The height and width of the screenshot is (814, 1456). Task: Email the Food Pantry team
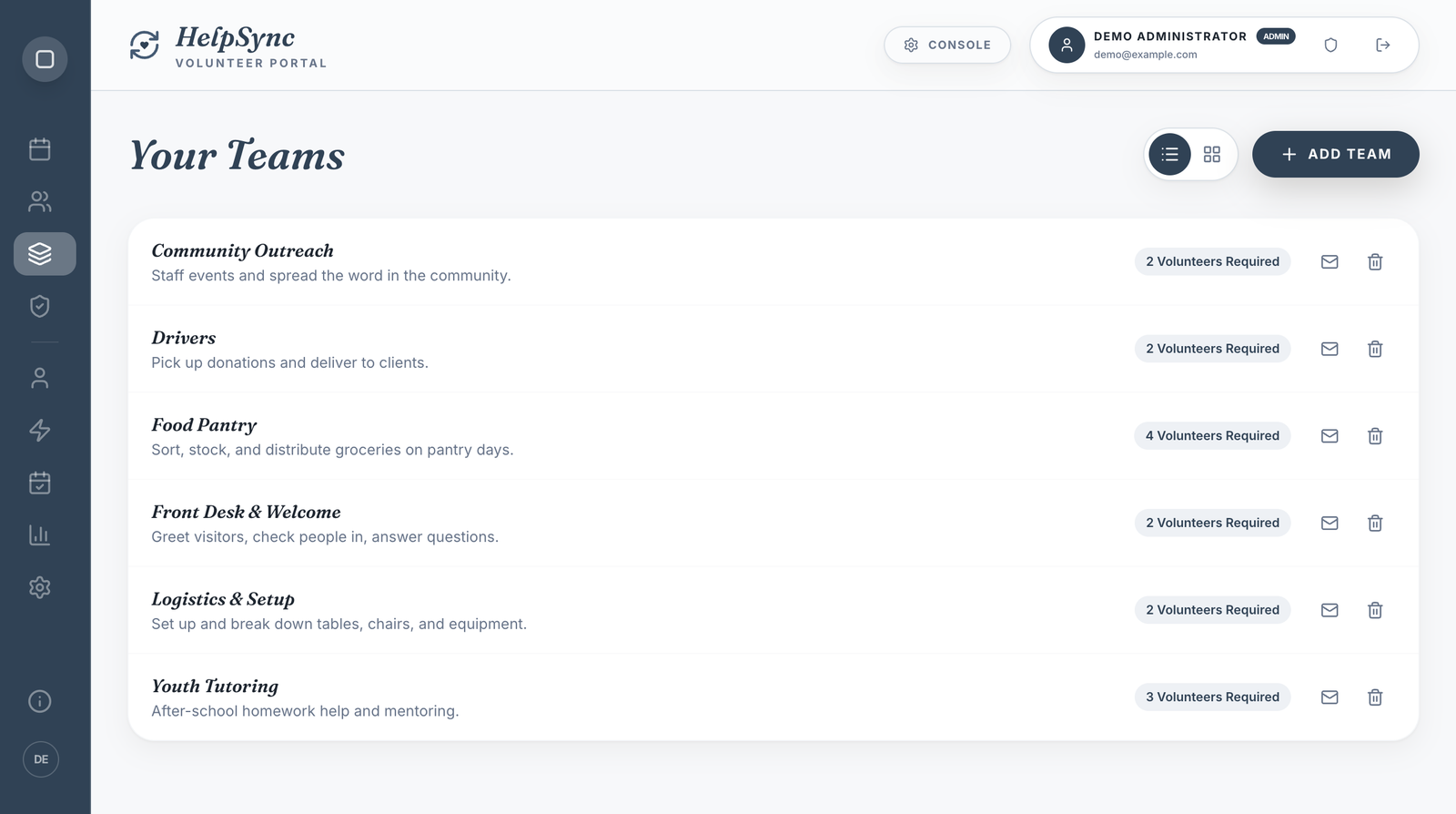(1330, 436)
